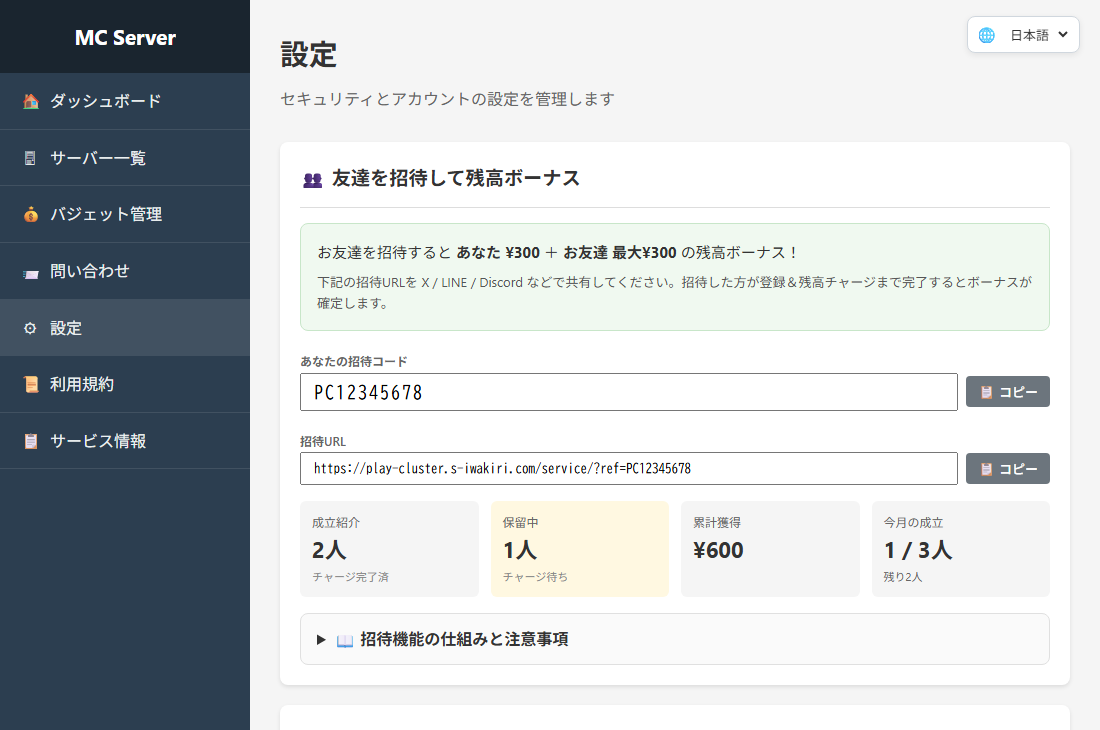Click the globe icon in language selector
1100x730 pixels.
pyautogui.click(x=986, y=35)
